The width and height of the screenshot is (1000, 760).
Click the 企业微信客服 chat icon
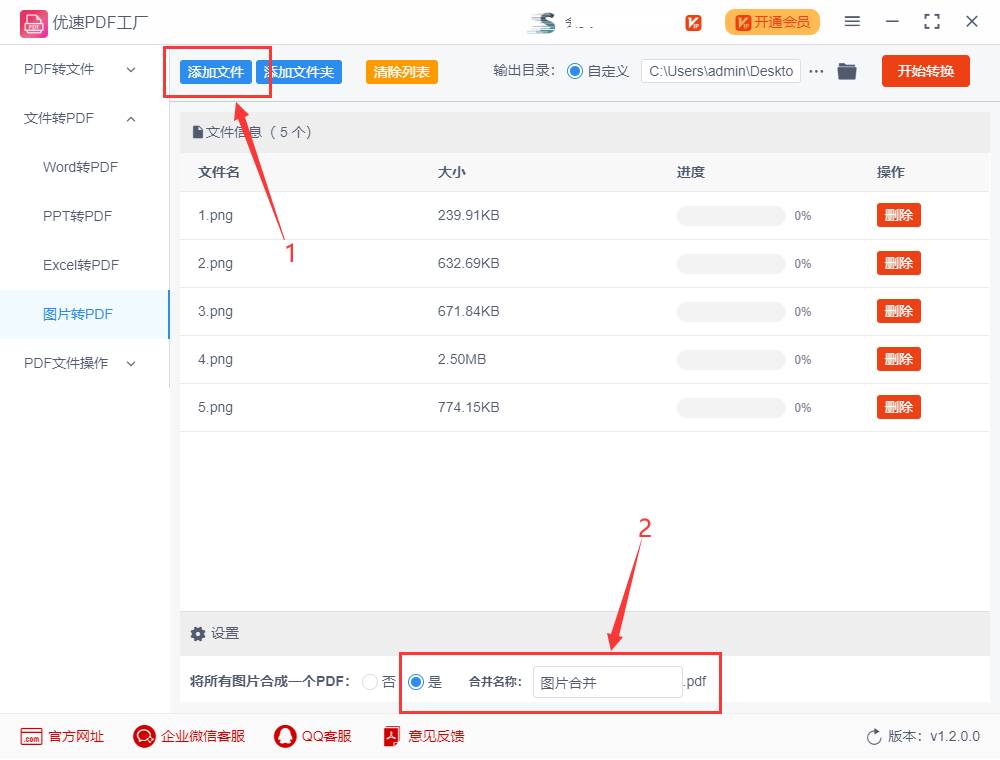144,736
